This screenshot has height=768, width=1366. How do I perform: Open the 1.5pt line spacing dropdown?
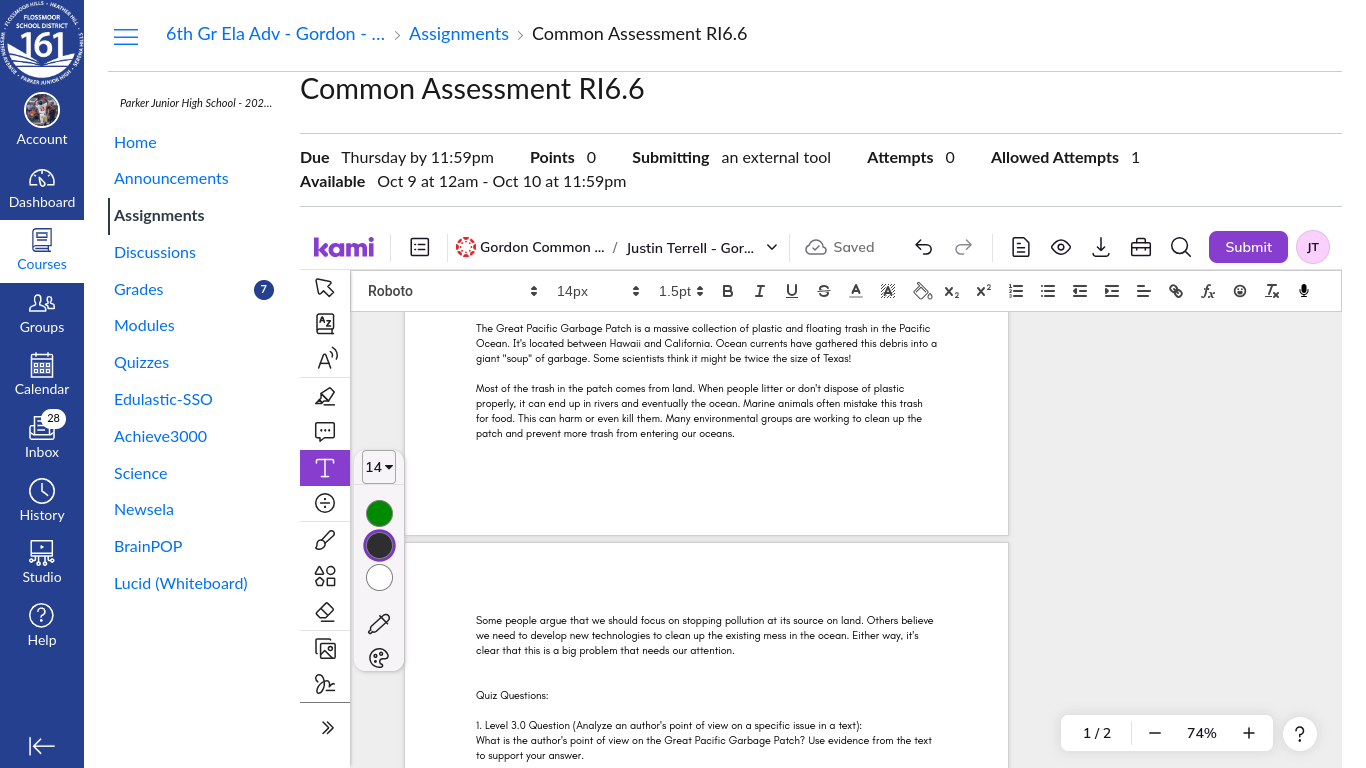(x=680, y=291)
